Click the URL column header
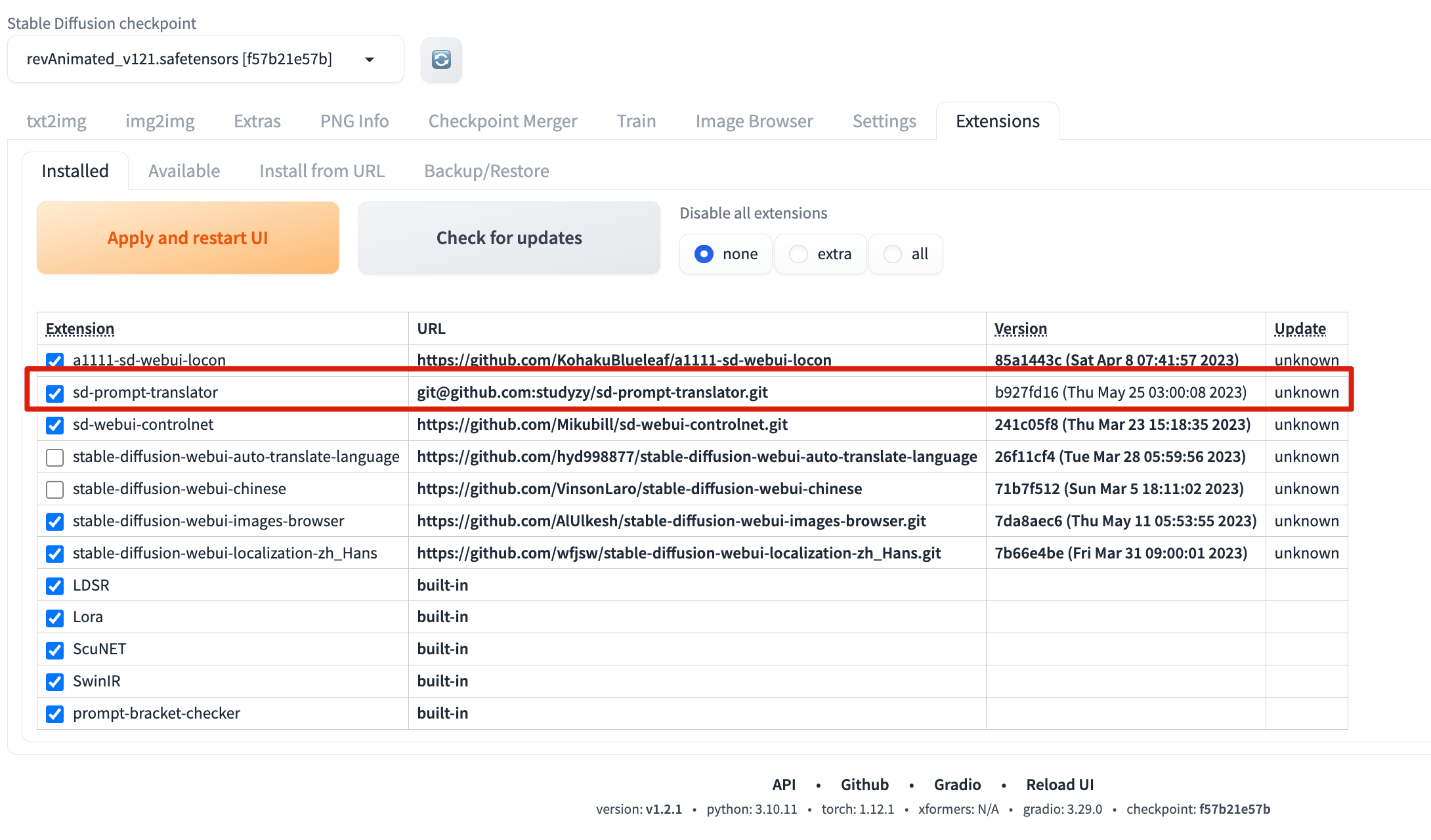Screen dimensions: 1431x840 pyautogui.click(x=431, y=329)
